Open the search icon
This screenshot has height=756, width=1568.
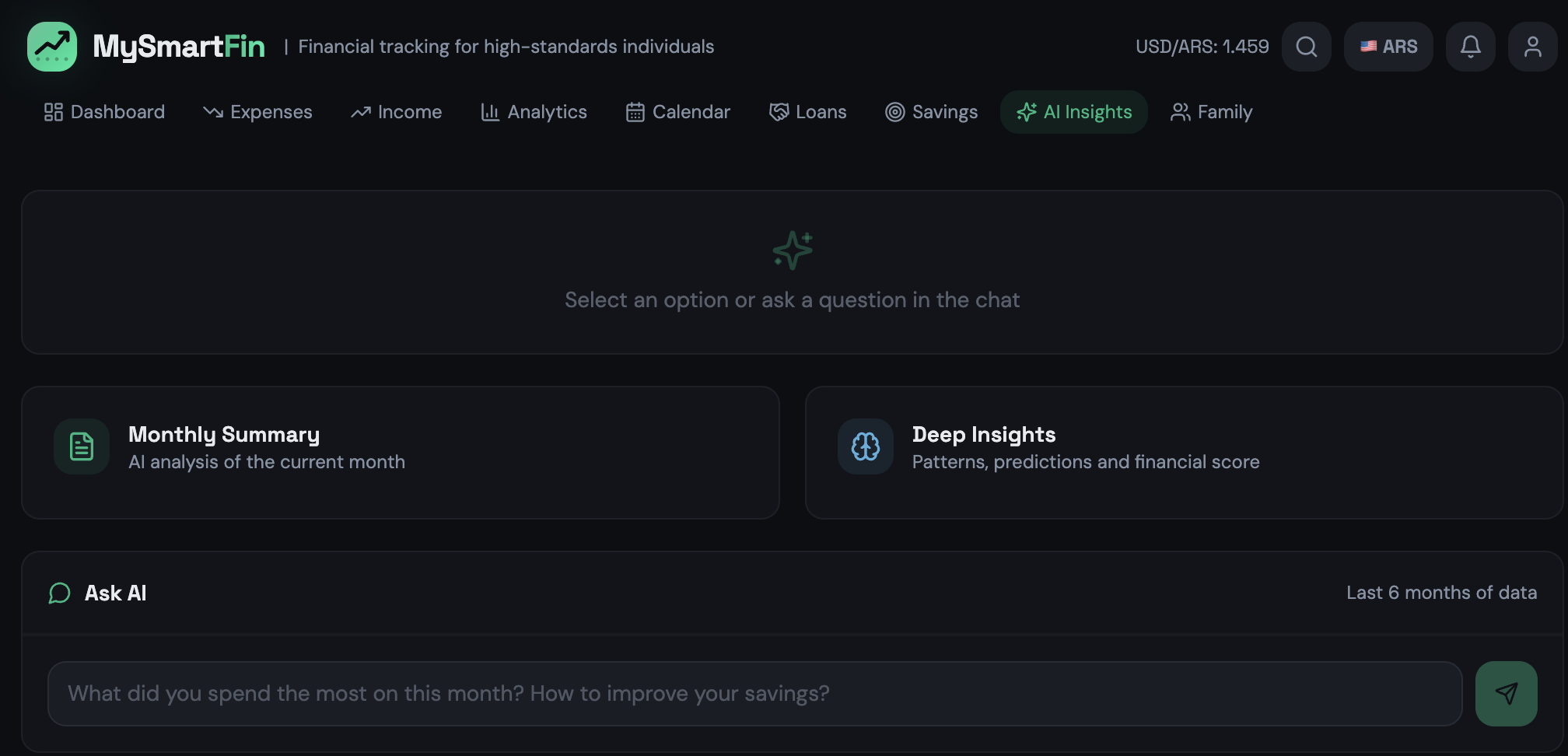[1307, 47]
